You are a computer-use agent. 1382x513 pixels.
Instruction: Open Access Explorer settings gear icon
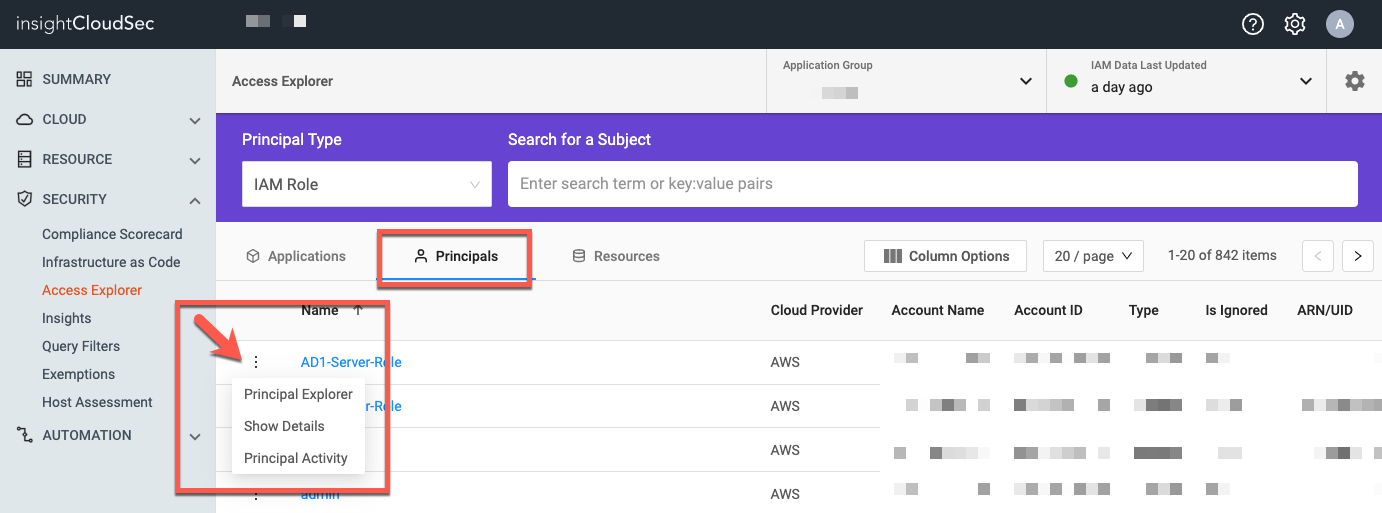point(1355,81)
